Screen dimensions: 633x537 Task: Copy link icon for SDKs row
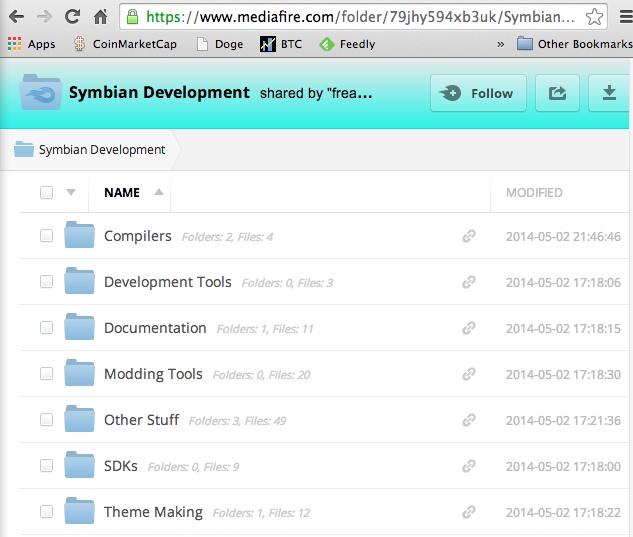[469, 466]
